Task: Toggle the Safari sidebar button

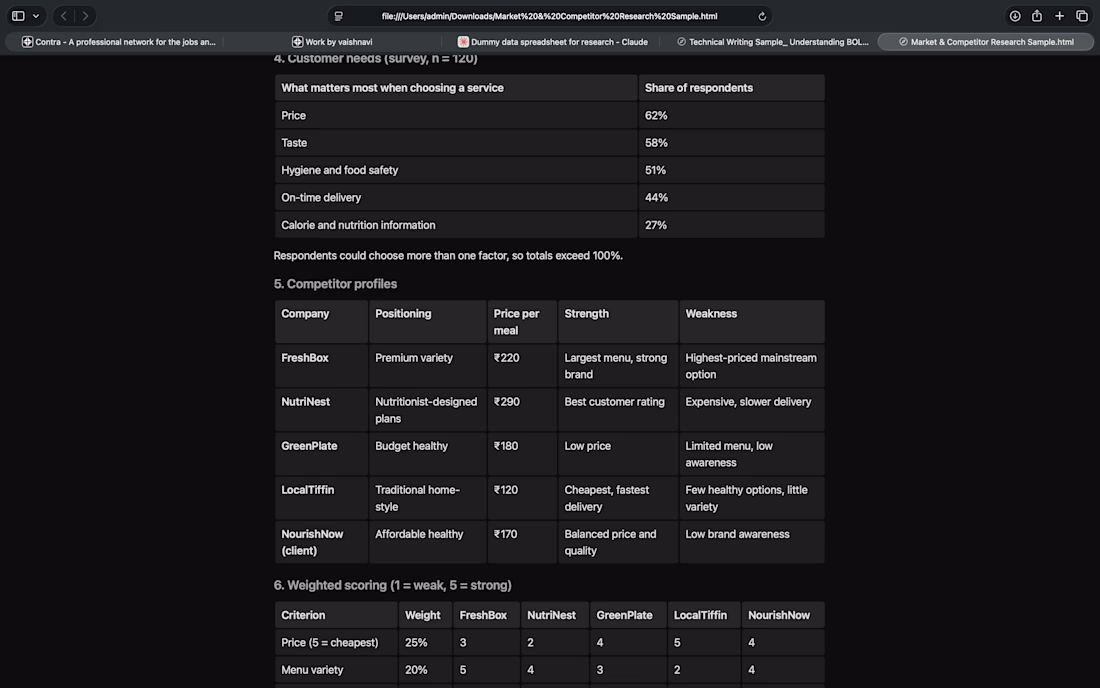Action: point(18,15)
